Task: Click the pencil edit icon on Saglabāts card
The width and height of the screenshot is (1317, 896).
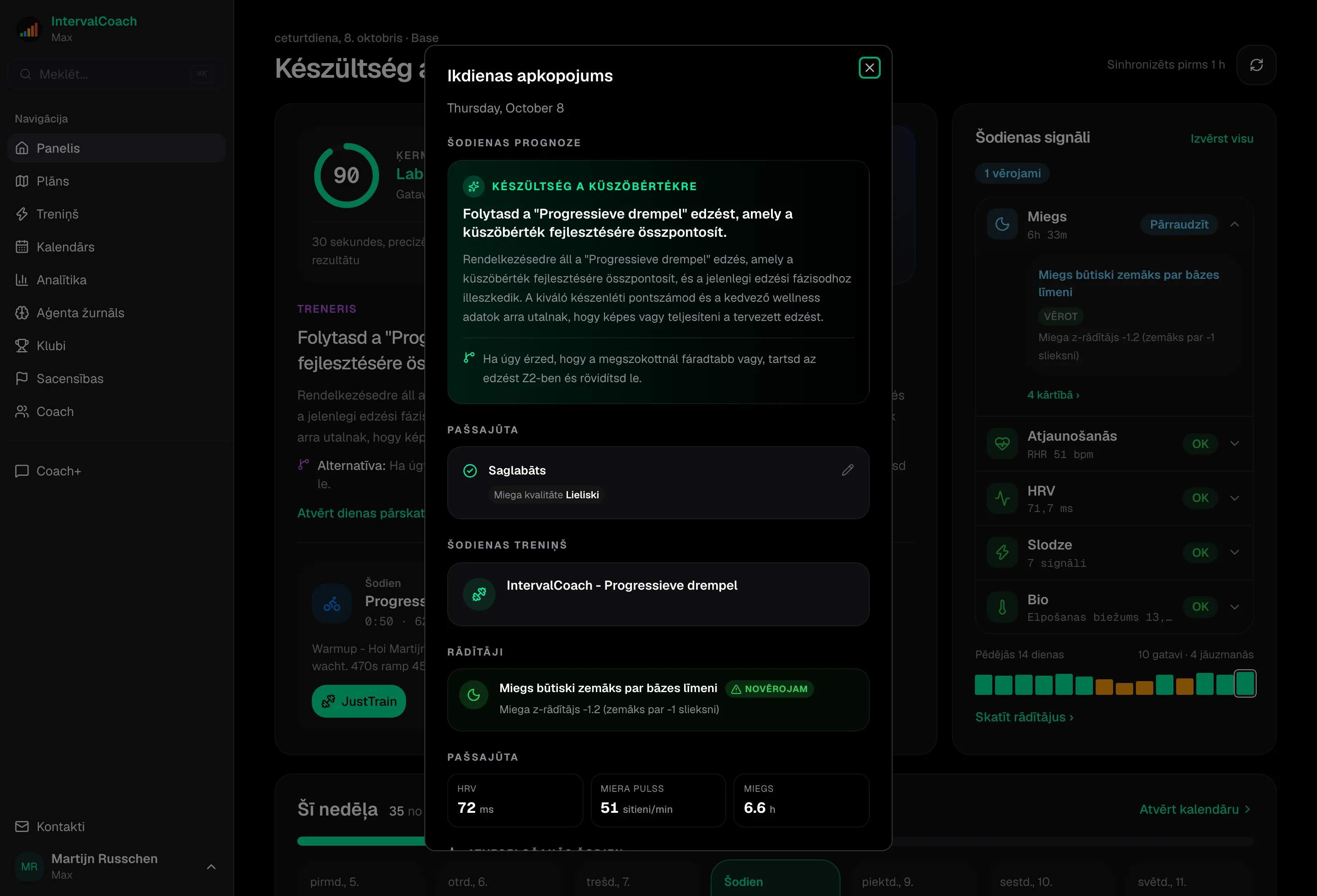Action: (x=847, y=470)
